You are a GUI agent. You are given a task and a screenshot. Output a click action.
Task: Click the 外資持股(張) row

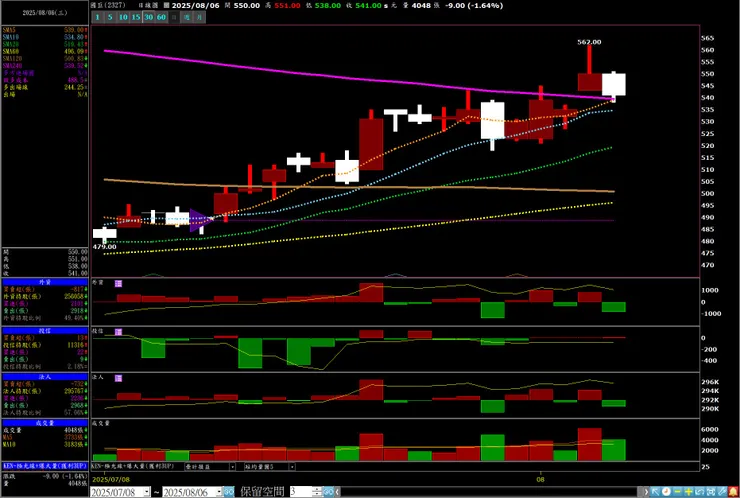pos(45,296)
